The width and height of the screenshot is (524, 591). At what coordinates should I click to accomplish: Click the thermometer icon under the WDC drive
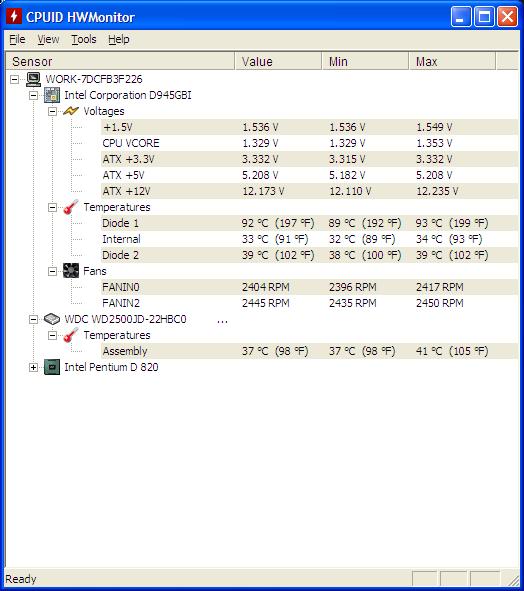tap(71, 335)
